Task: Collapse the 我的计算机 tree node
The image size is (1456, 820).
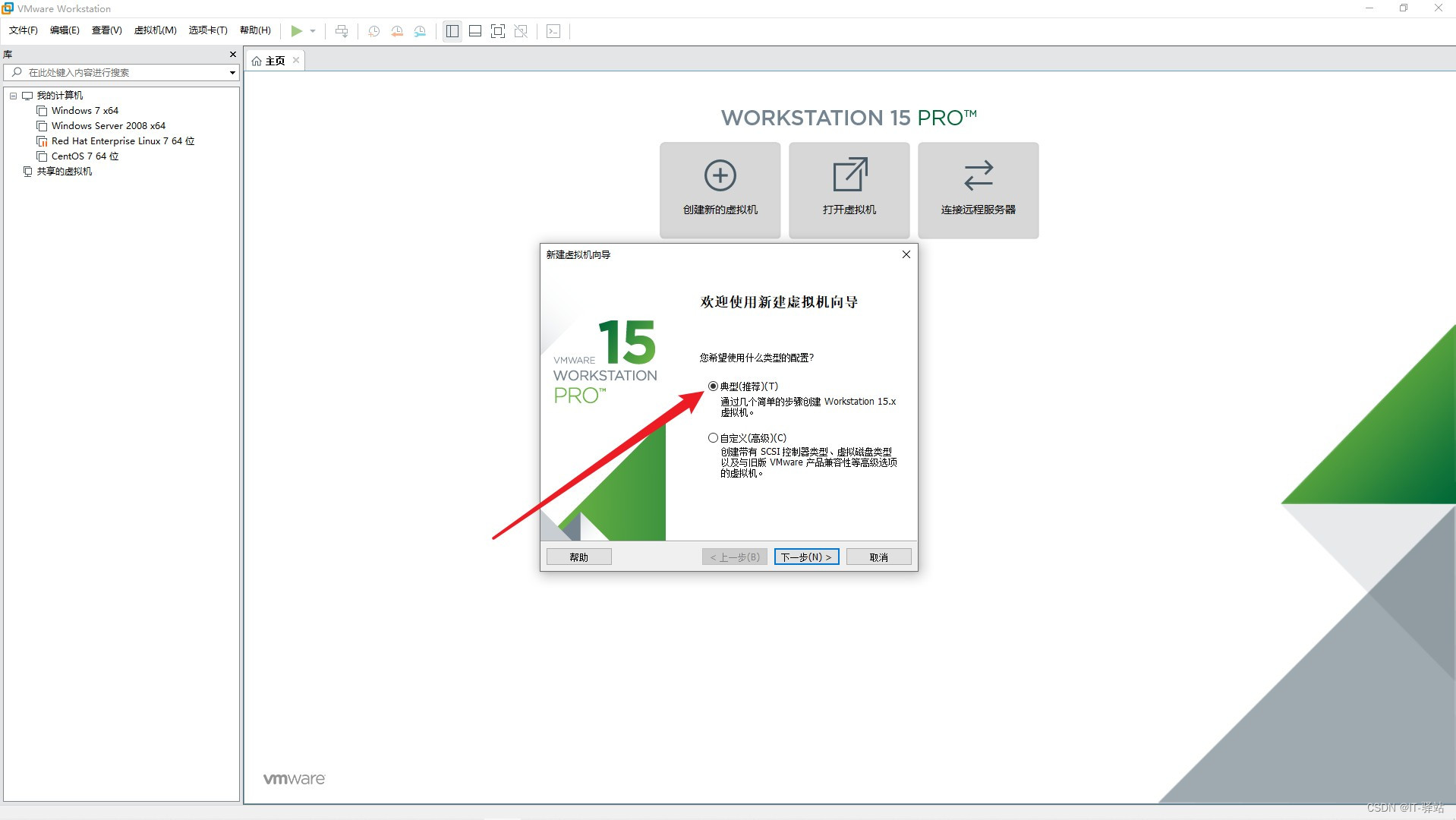Action: [x=13, y=96]
